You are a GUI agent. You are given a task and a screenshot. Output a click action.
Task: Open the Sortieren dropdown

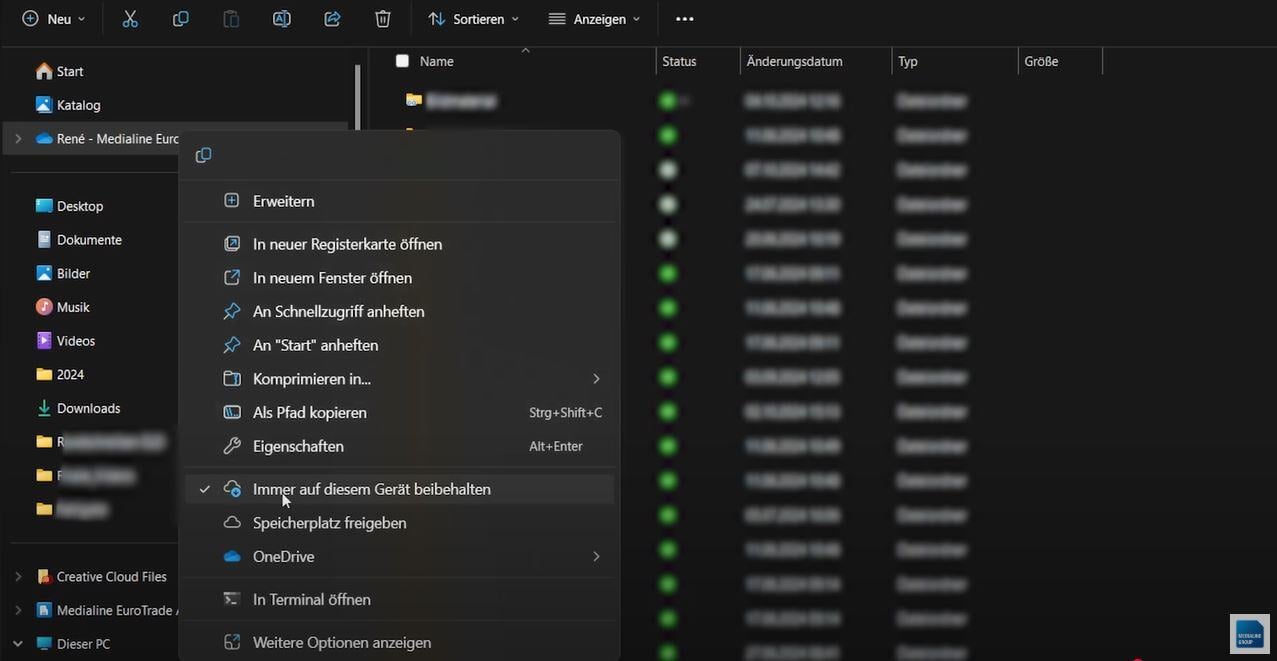[x=474, y=19]
